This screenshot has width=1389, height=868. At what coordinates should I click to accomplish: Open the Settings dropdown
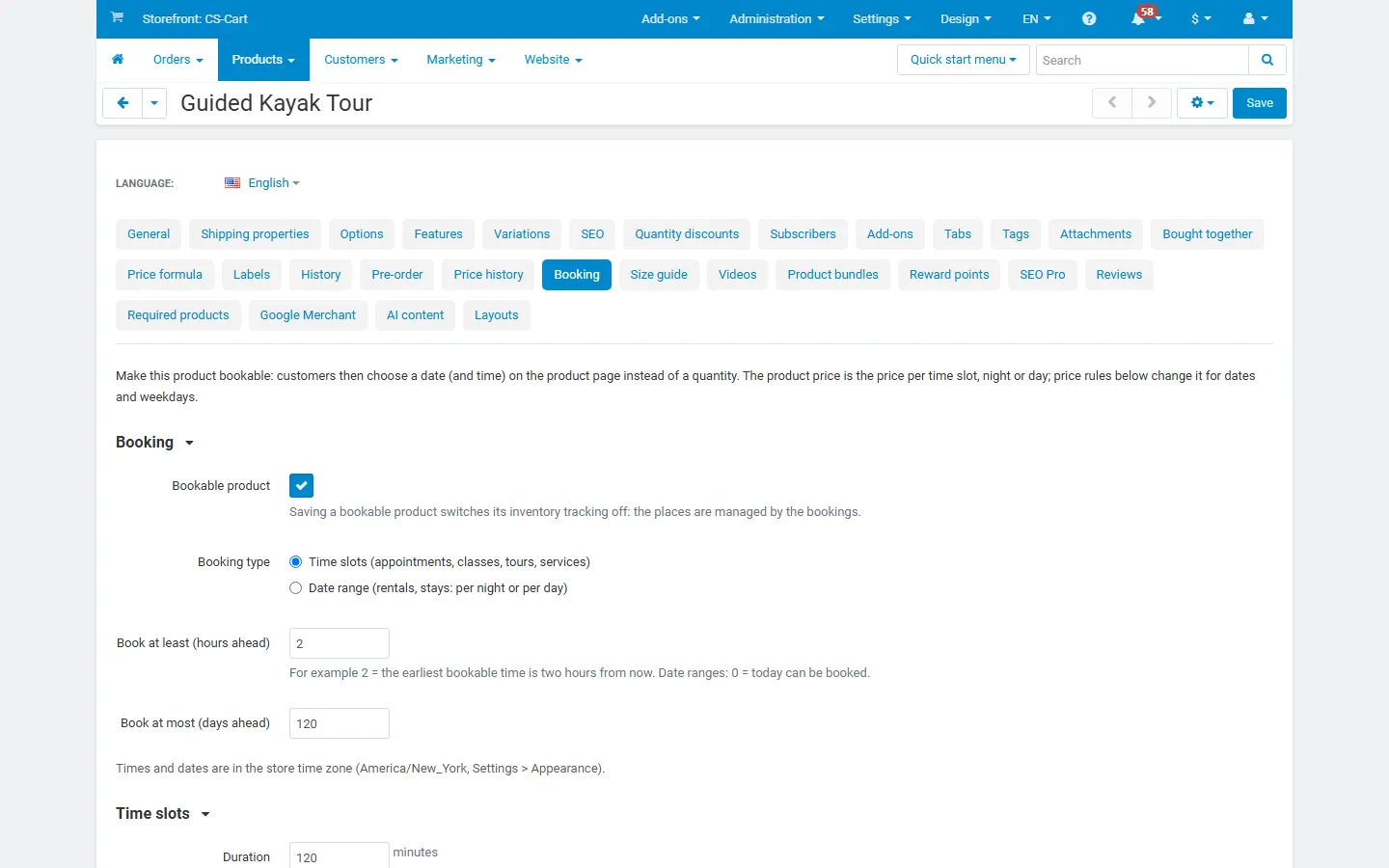pyautogui.click(x=882, y=19)
